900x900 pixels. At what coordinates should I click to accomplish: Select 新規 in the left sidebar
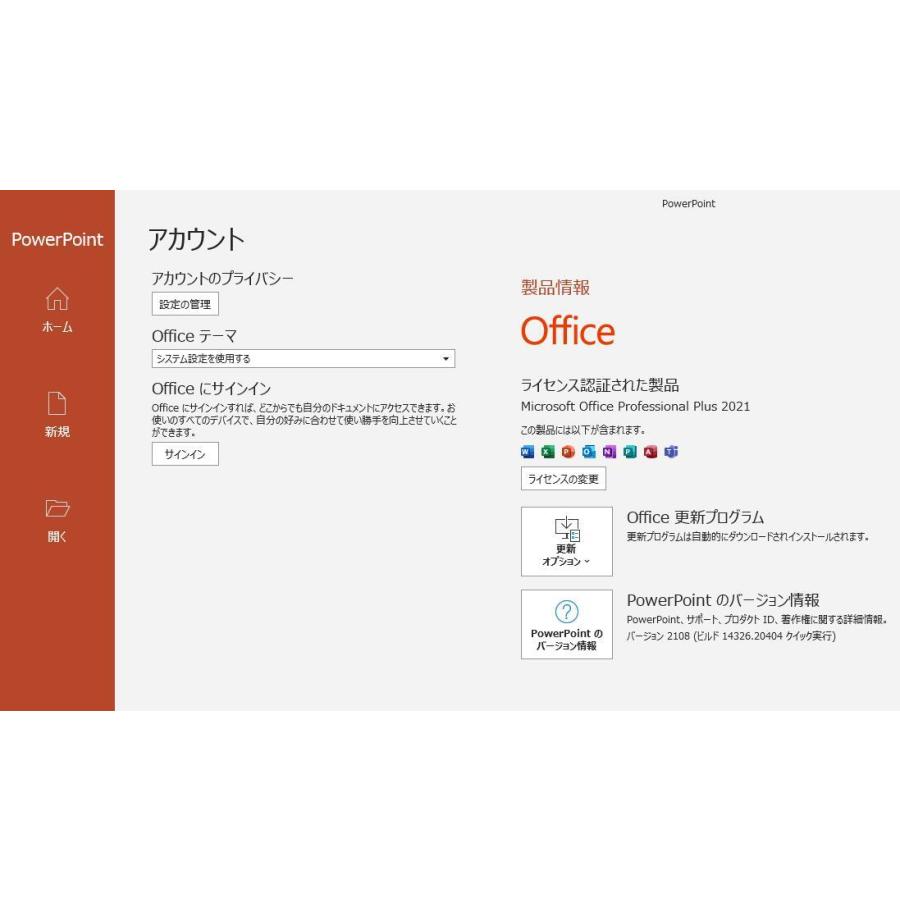[x=57, y=415]
